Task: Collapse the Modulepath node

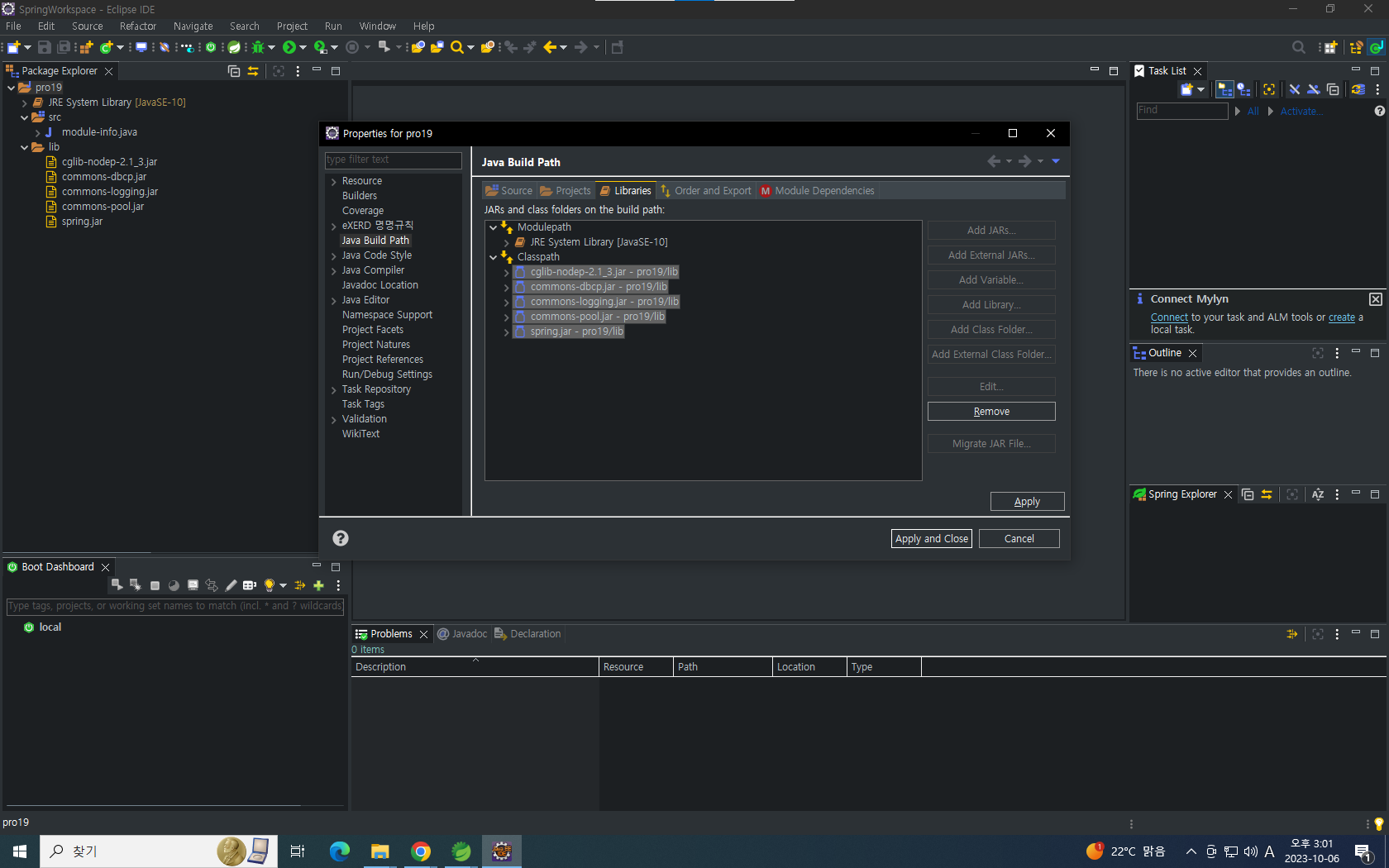Action: coord(494,227)
